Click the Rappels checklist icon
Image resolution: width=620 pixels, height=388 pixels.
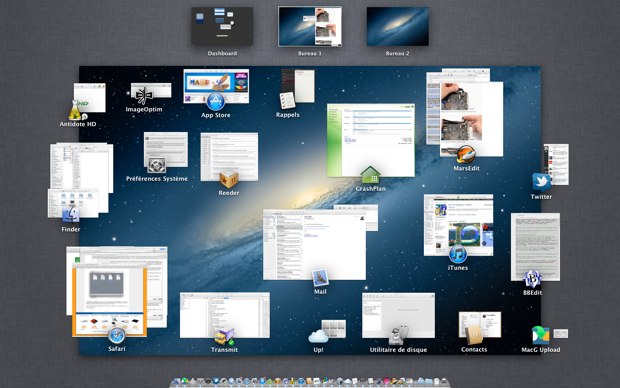[x=287, y=100]
